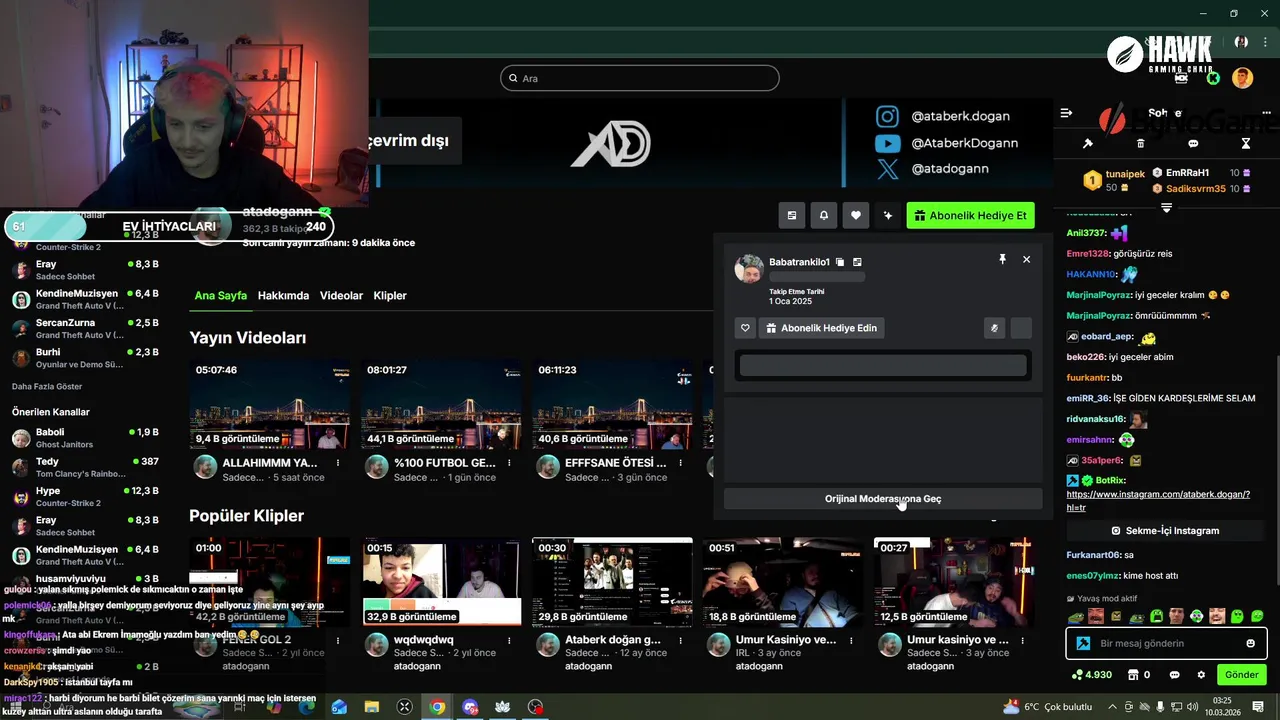Click the sparkle icon next to heart
The height and width of the screenshot is (720, 1280).
[x=888, y=215]
